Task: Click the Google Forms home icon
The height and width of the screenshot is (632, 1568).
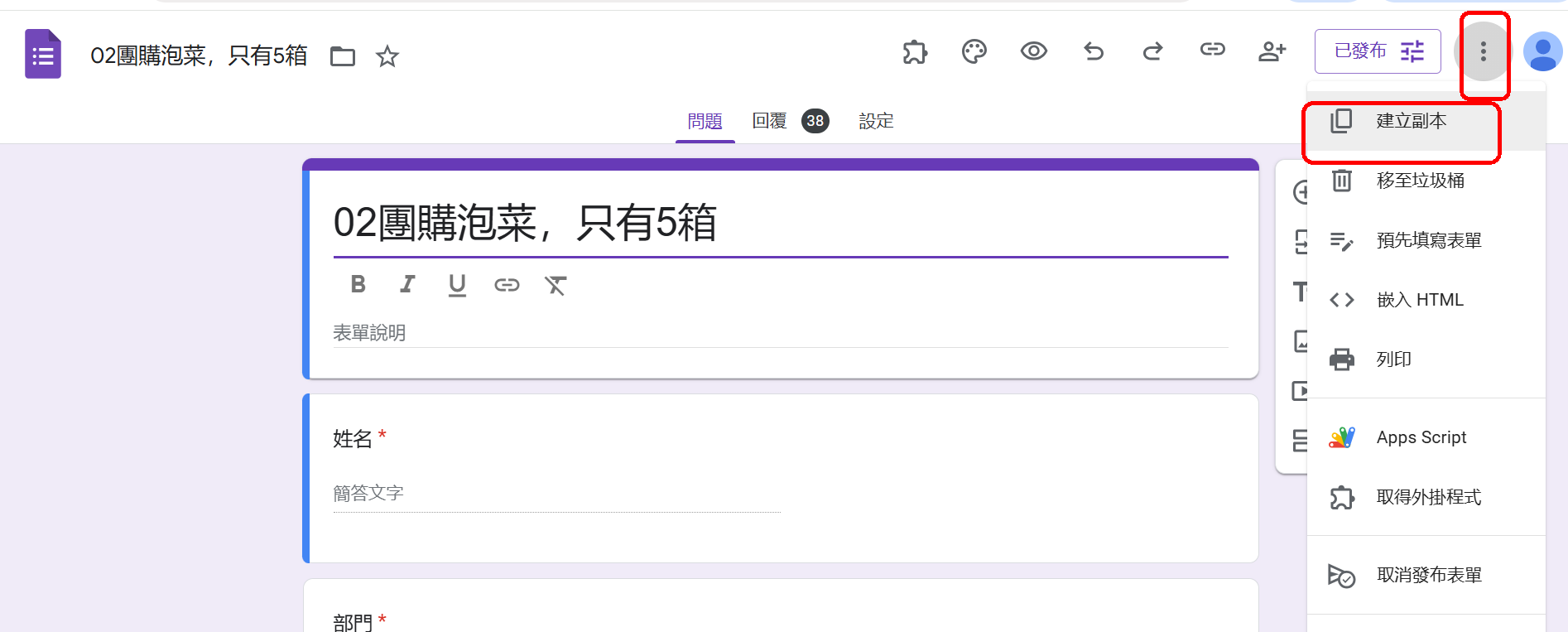Action: point(43,55)
